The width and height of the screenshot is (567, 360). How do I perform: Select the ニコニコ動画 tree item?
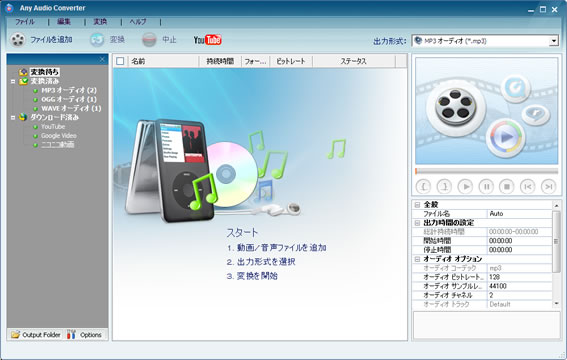coord(57,145)
